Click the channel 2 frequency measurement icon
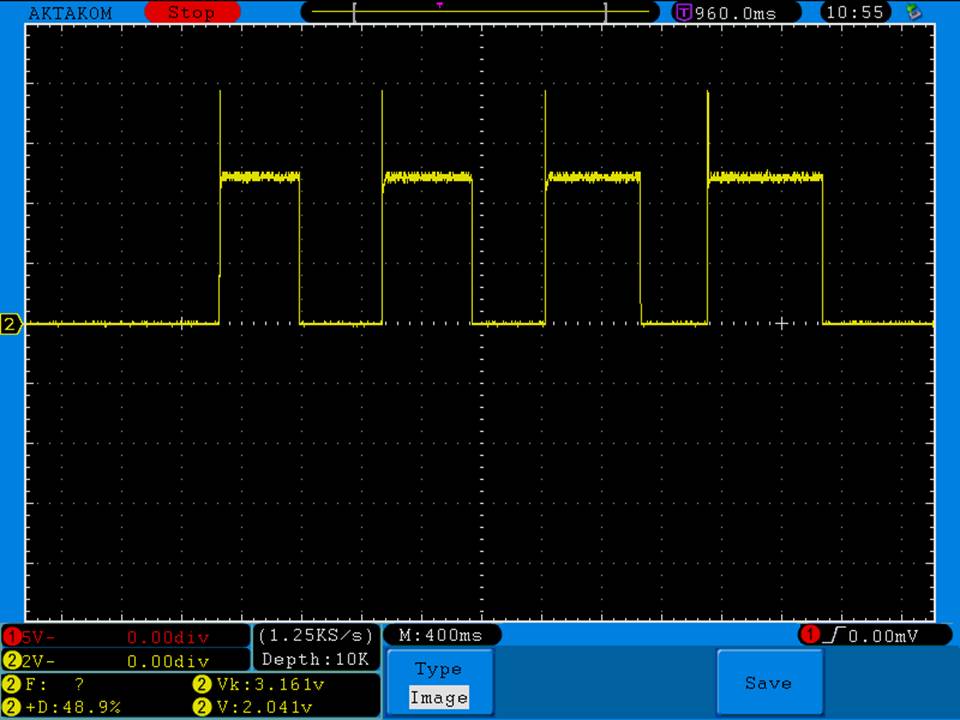This screenshot has height=720, width=960. 12,685
